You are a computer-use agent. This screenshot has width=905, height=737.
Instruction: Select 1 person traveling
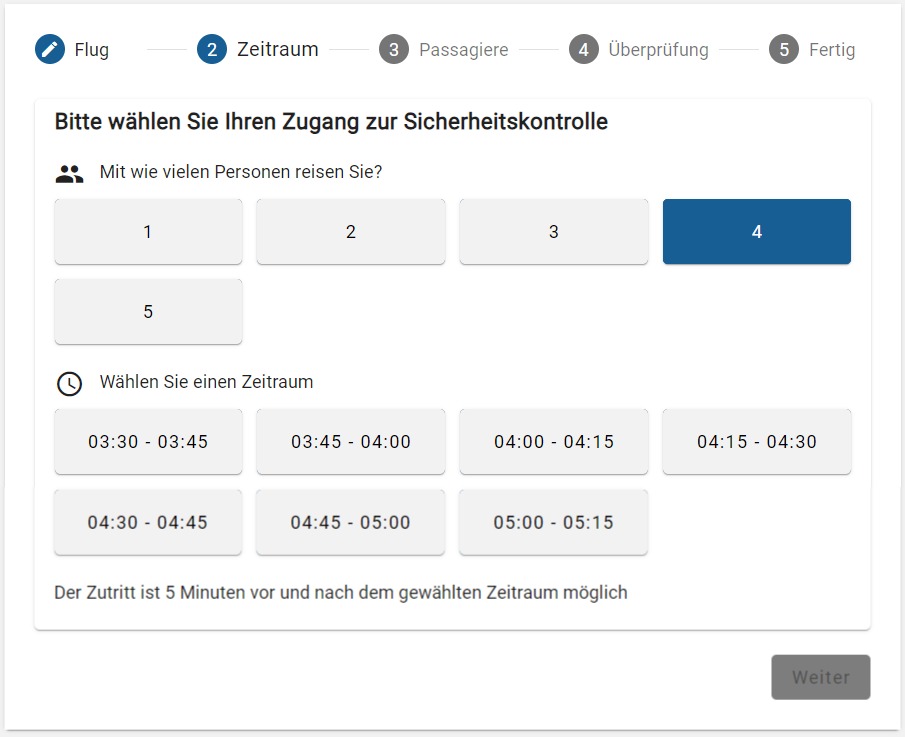(148, 232)
